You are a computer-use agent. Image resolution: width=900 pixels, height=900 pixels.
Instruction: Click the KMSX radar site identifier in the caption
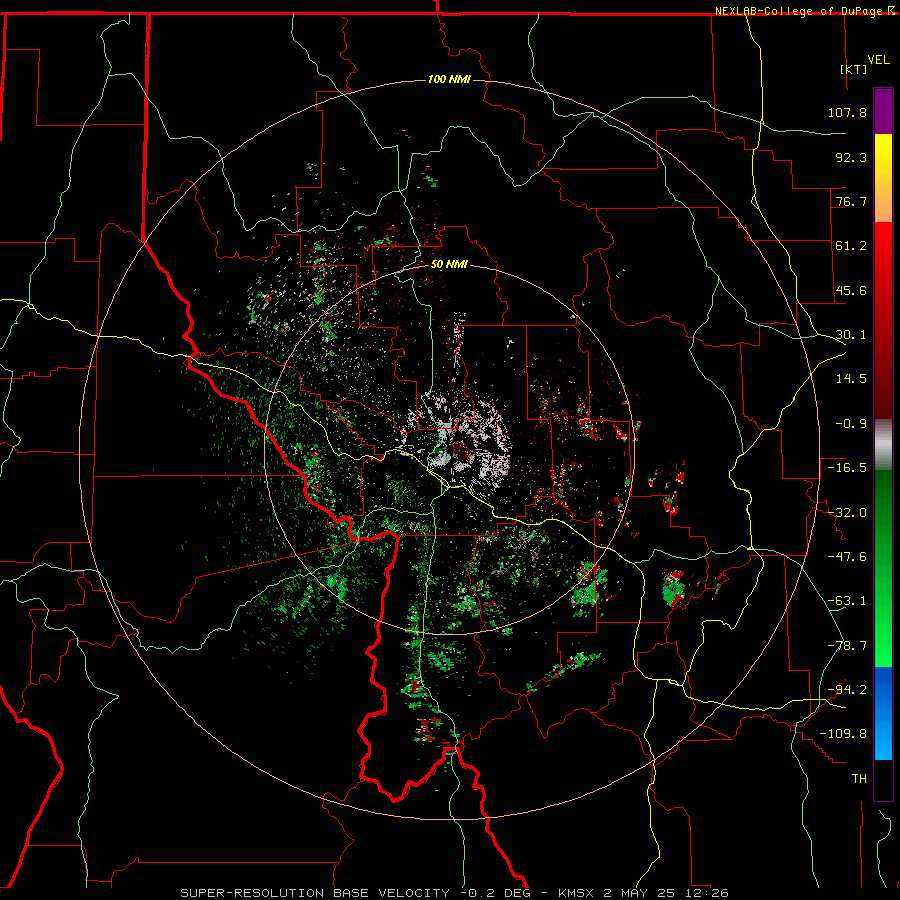pos(577,893)
